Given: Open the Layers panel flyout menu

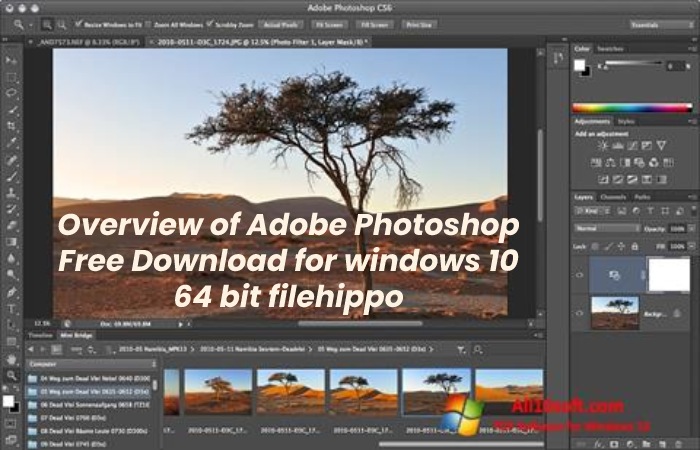Looking at the screenshot, I should 692,197.
